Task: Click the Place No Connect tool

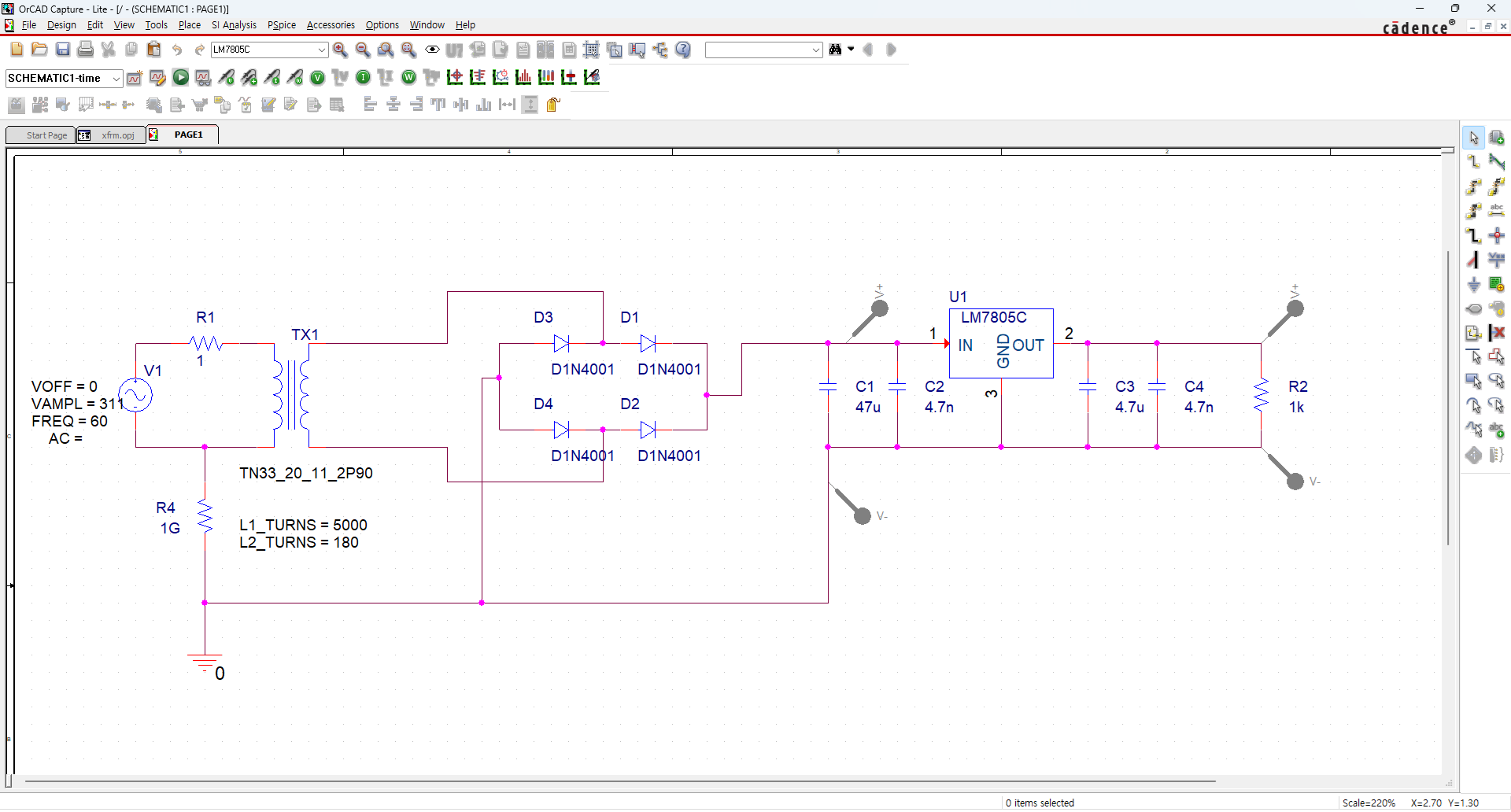Action: click(x=1497, y=333)
